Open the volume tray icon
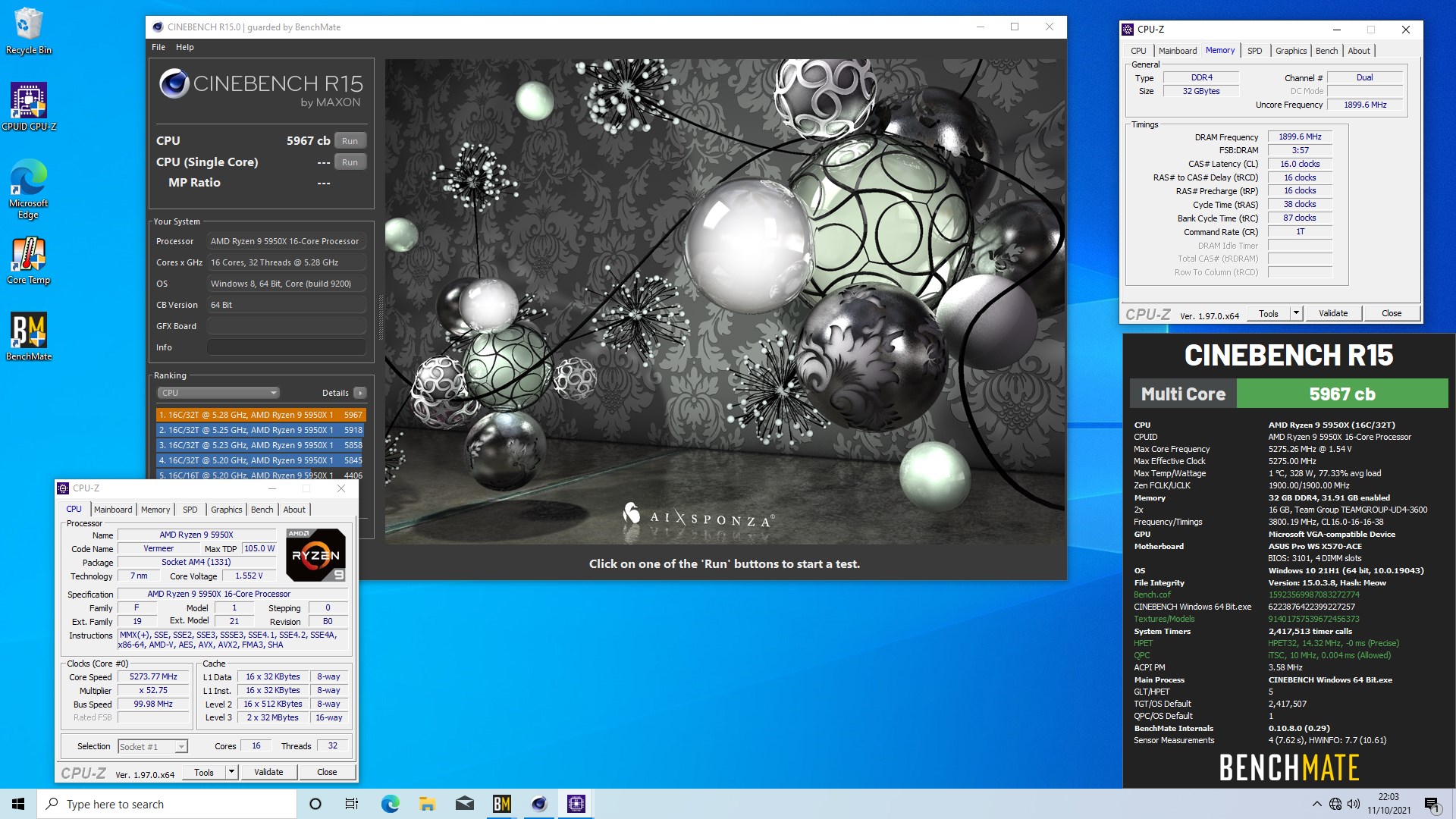1456x819 pixels. (x=1354, y=804)
